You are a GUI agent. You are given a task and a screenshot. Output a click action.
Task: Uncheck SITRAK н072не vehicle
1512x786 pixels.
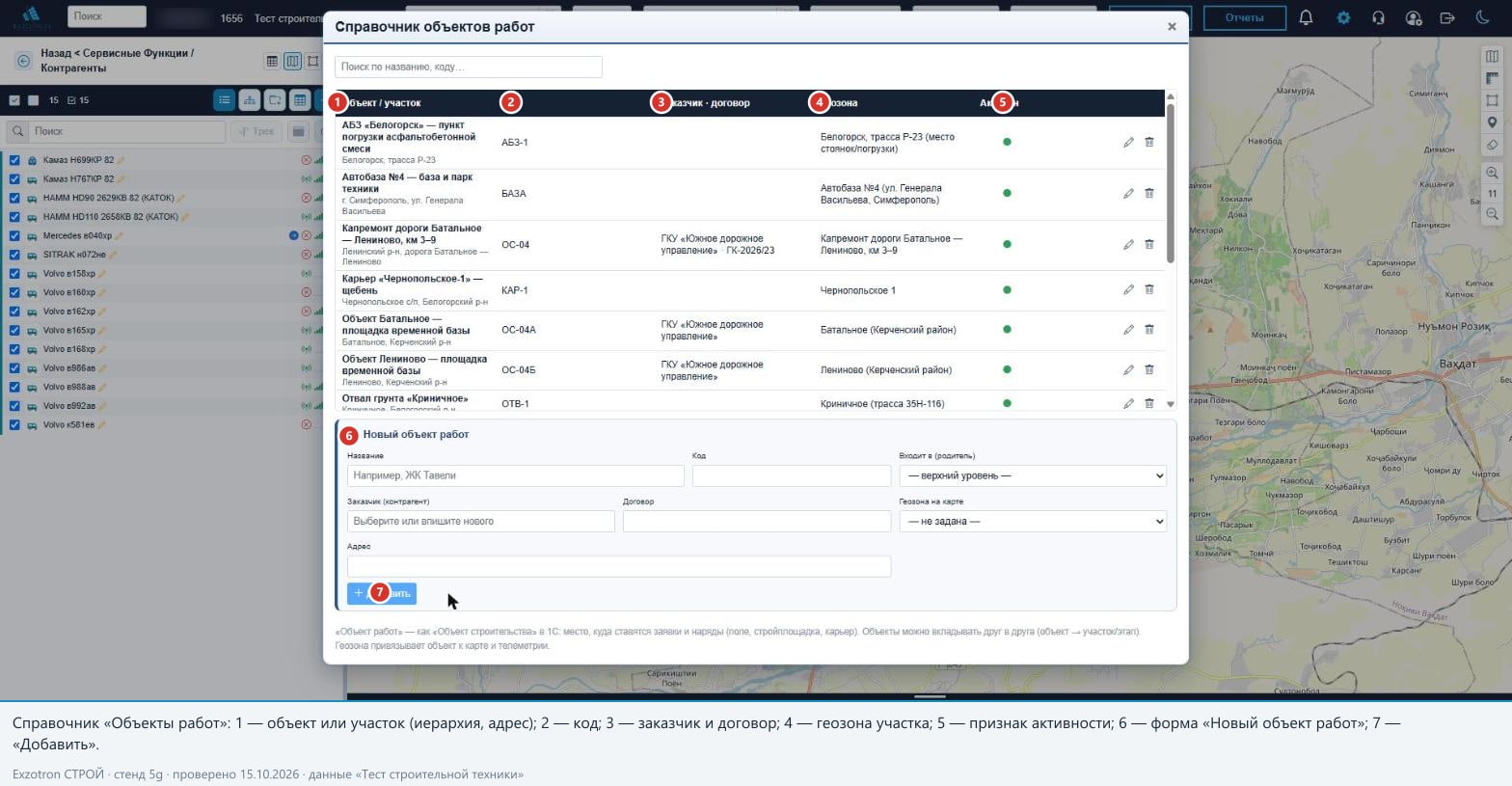point(14,255)
